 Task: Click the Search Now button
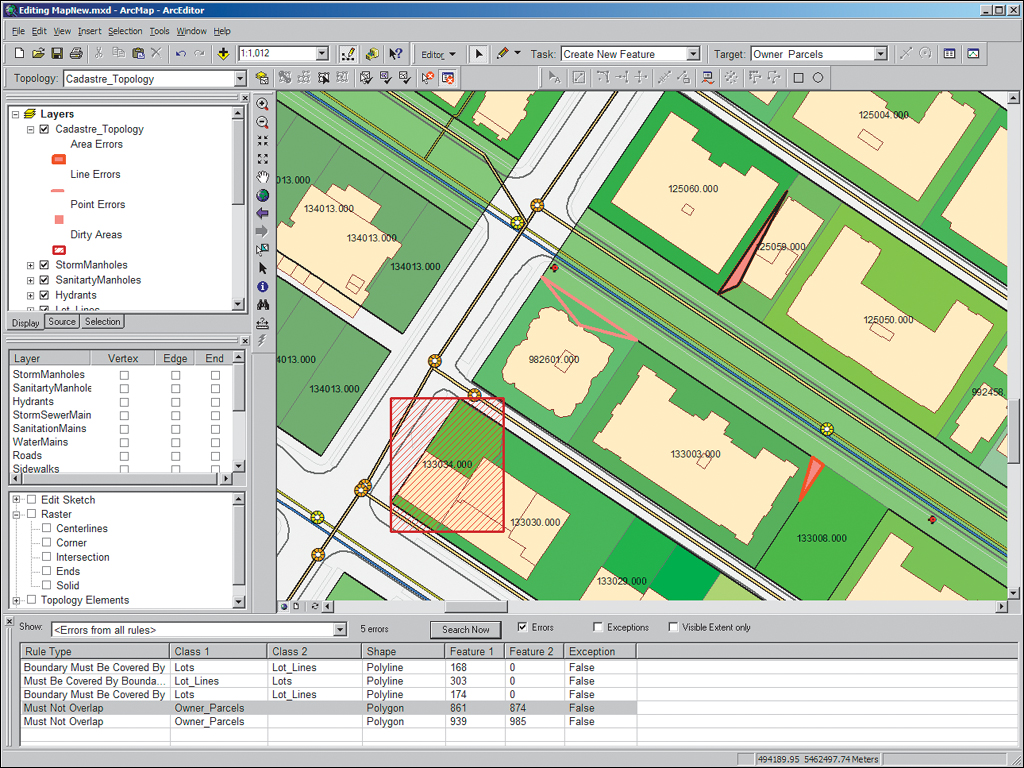pos(466,629)
